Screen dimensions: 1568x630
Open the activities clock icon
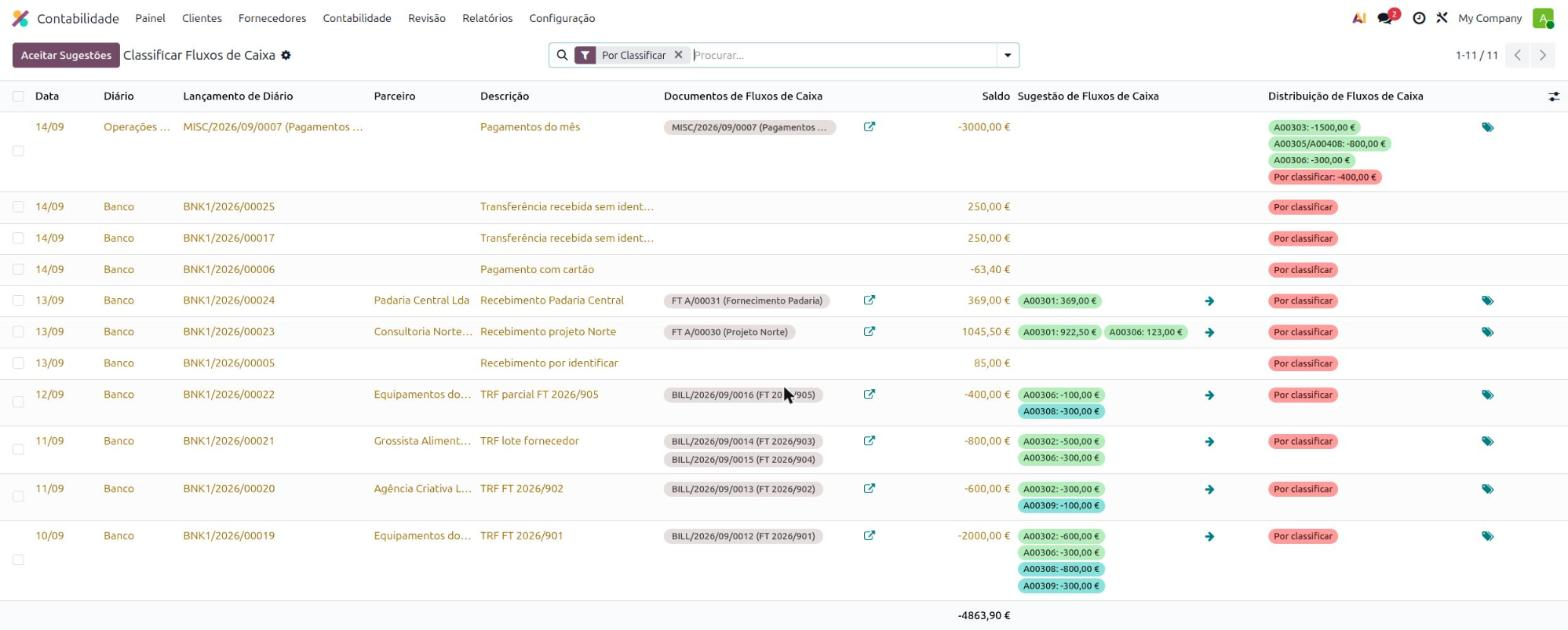click(1419, 18)
